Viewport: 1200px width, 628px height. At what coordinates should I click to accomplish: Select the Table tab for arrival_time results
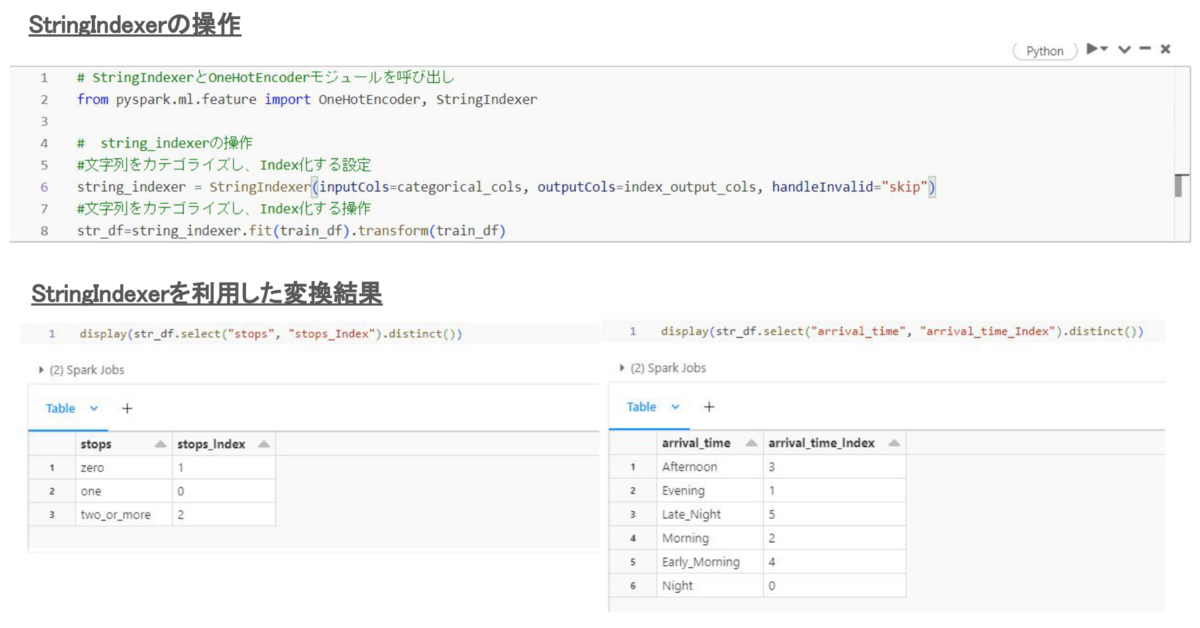point(641,407)
